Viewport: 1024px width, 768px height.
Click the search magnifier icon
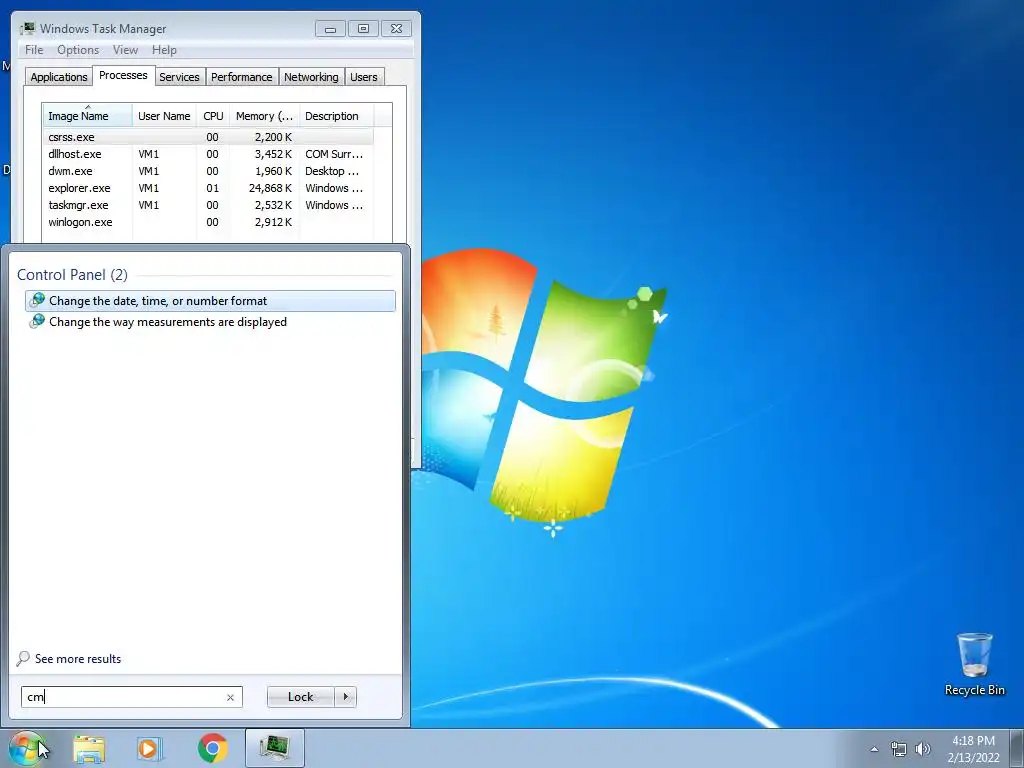tap(23, 659)
